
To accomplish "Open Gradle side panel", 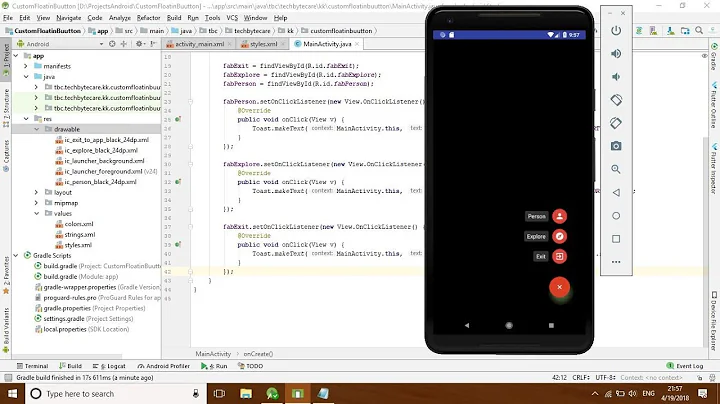I will point(714,56).
